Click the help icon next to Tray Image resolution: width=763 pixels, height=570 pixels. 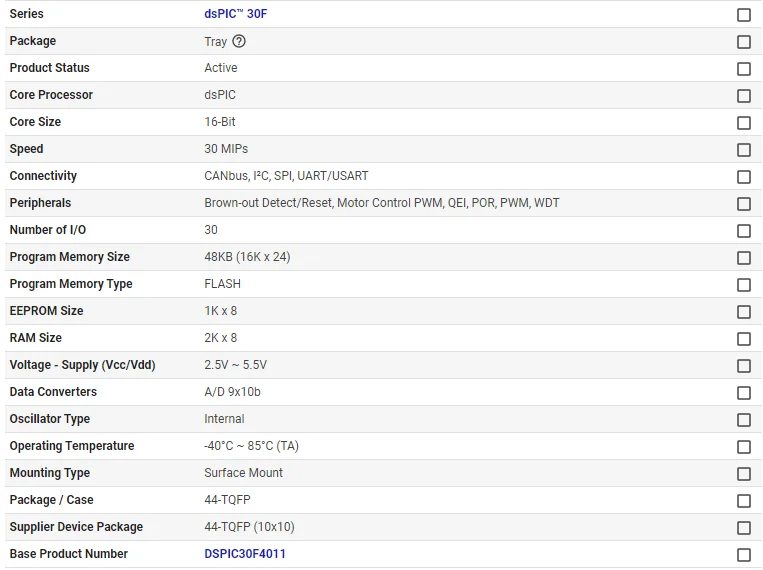click(239, 41)
